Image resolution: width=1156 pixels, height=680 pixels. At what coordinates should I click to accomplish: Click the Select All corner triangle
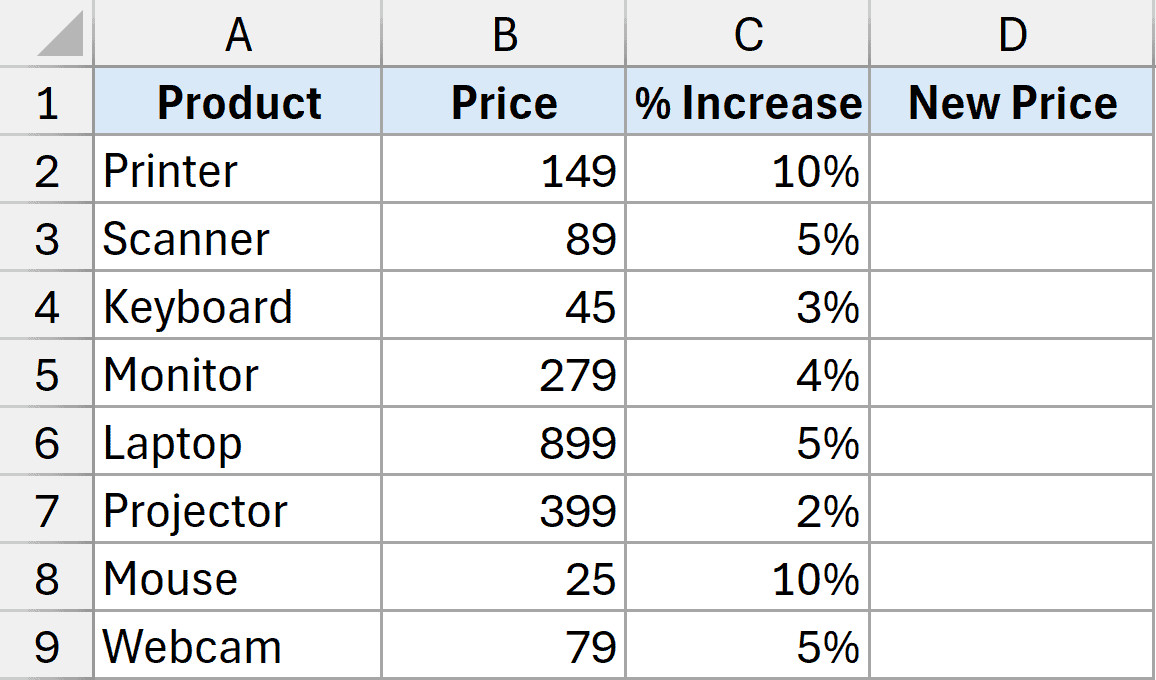coord(59,37)
